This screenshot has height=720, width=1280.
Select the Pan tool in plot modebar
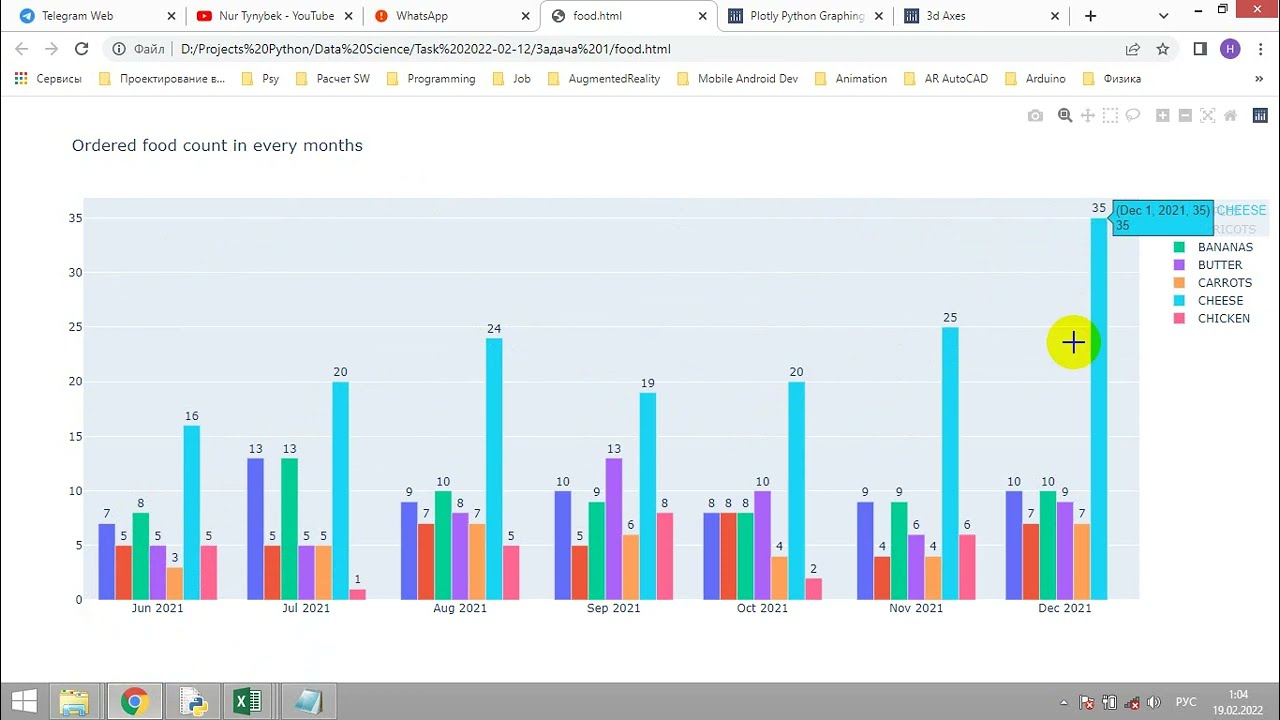(x=1088, y=116)
